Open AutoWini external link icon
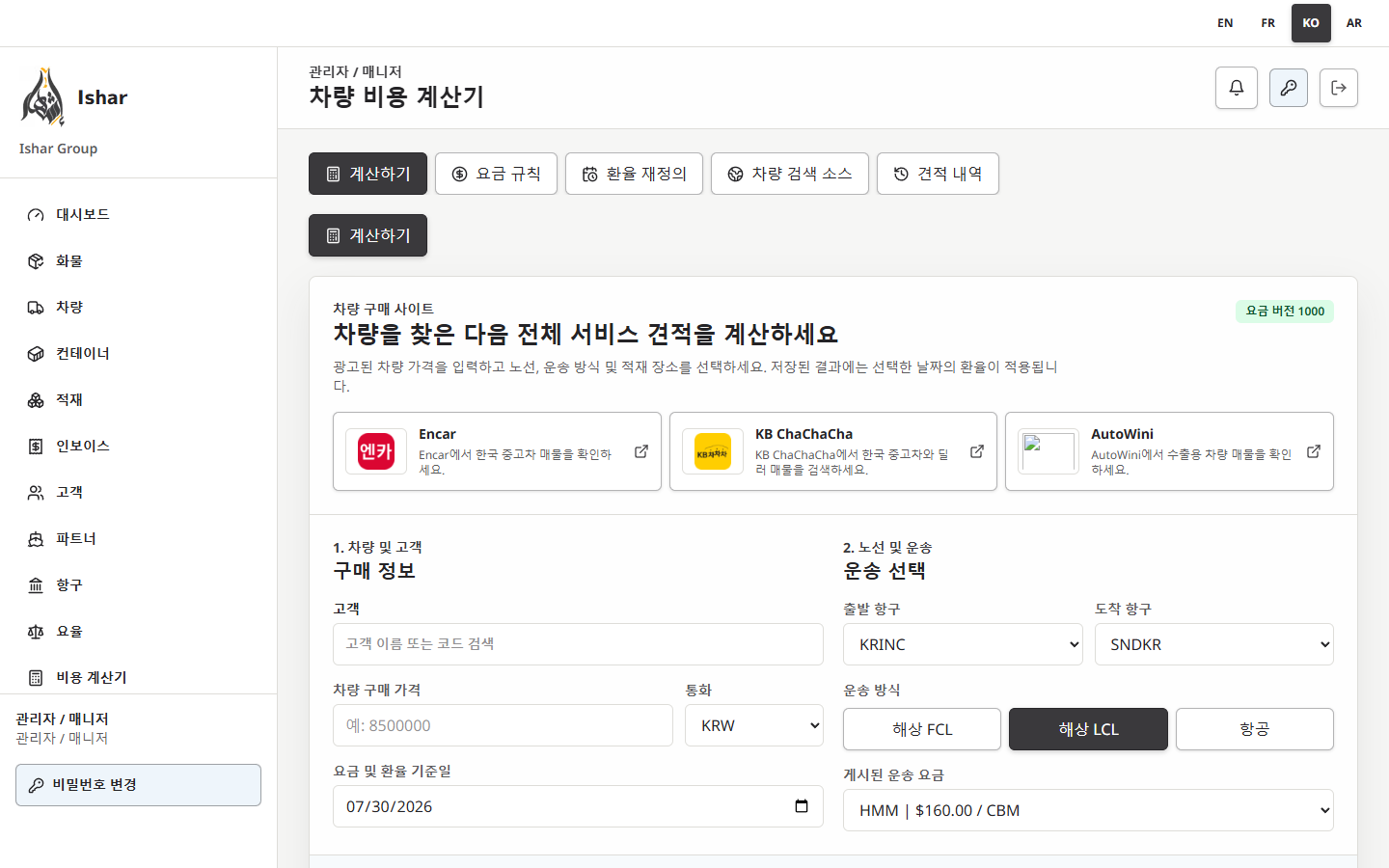The height and width of the screenshot is (868, 1389). (1314, 451)
